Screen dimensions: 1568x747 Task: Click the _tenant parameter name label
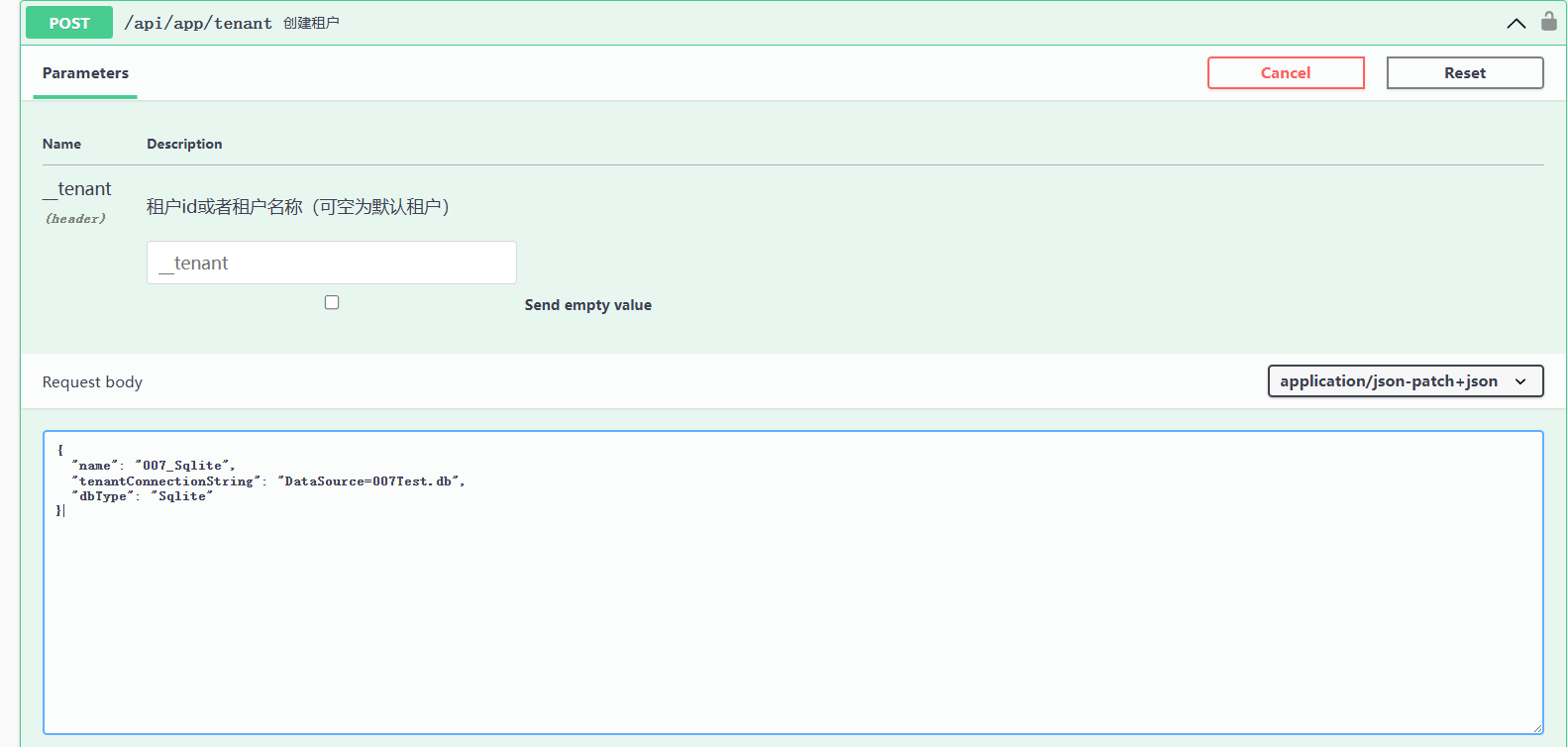[77, 189]
